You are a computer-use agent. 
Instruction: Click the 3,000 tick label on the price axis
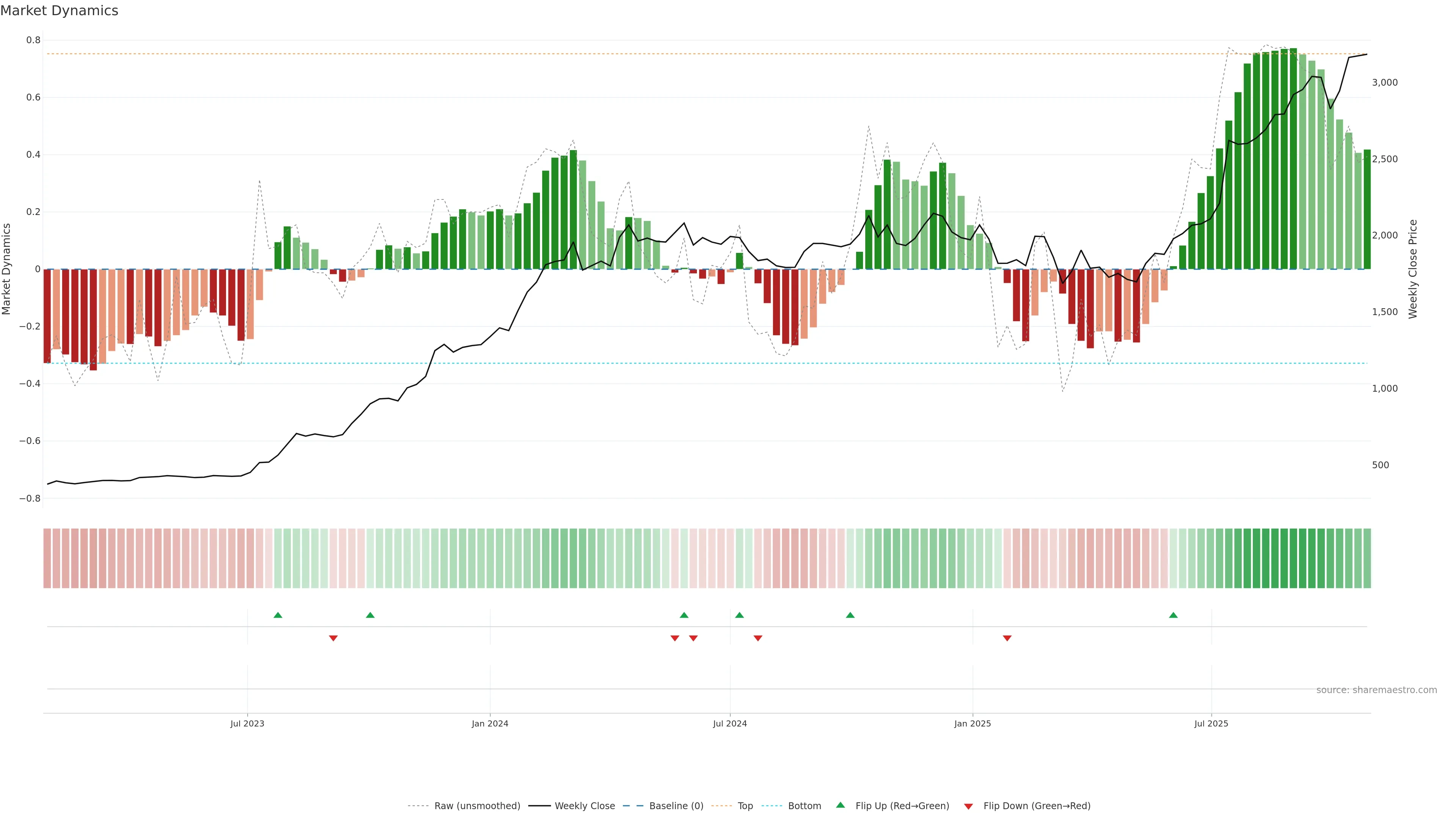(1384, 83)
